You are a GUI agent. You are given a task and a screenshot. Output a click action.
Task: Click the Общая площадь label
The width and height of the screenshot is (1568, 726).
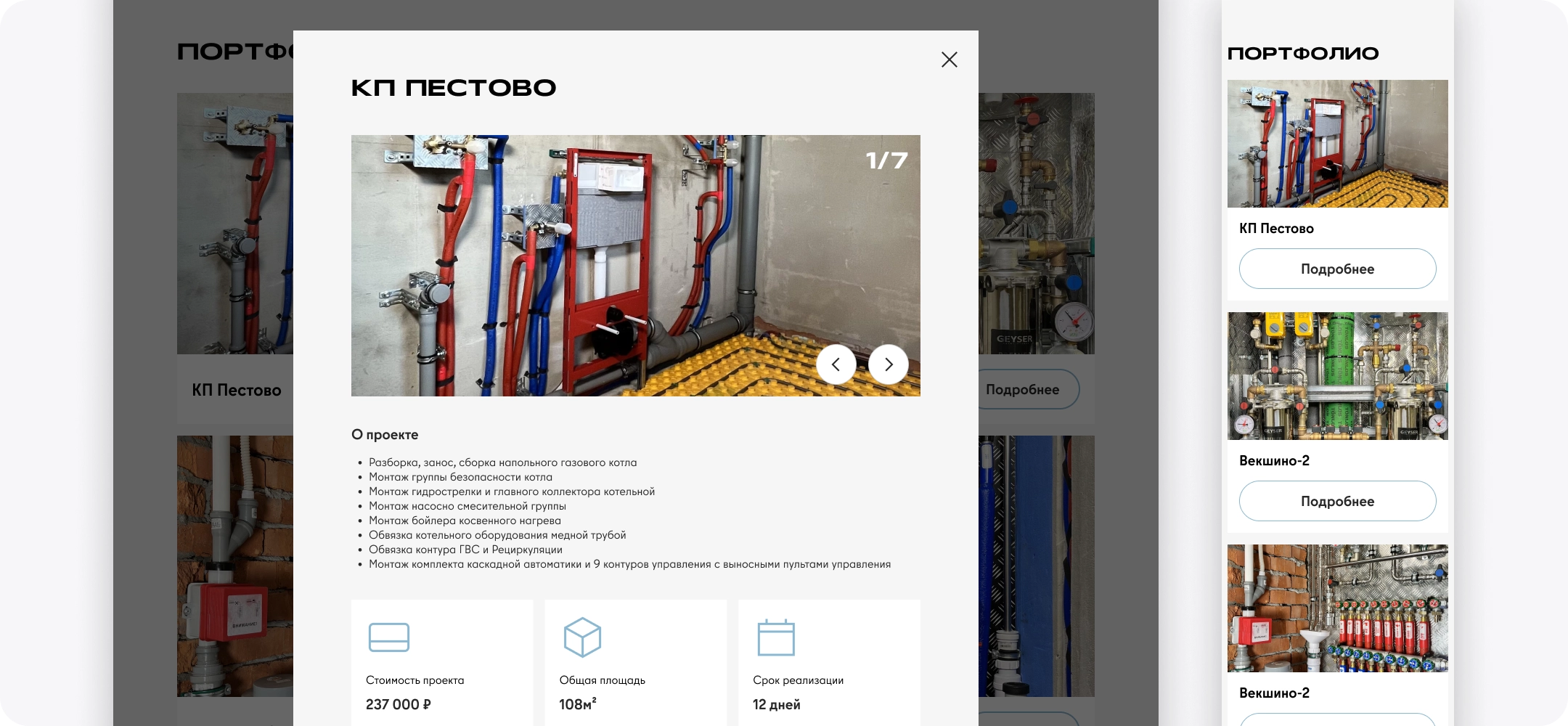click(x=602, y=680)
